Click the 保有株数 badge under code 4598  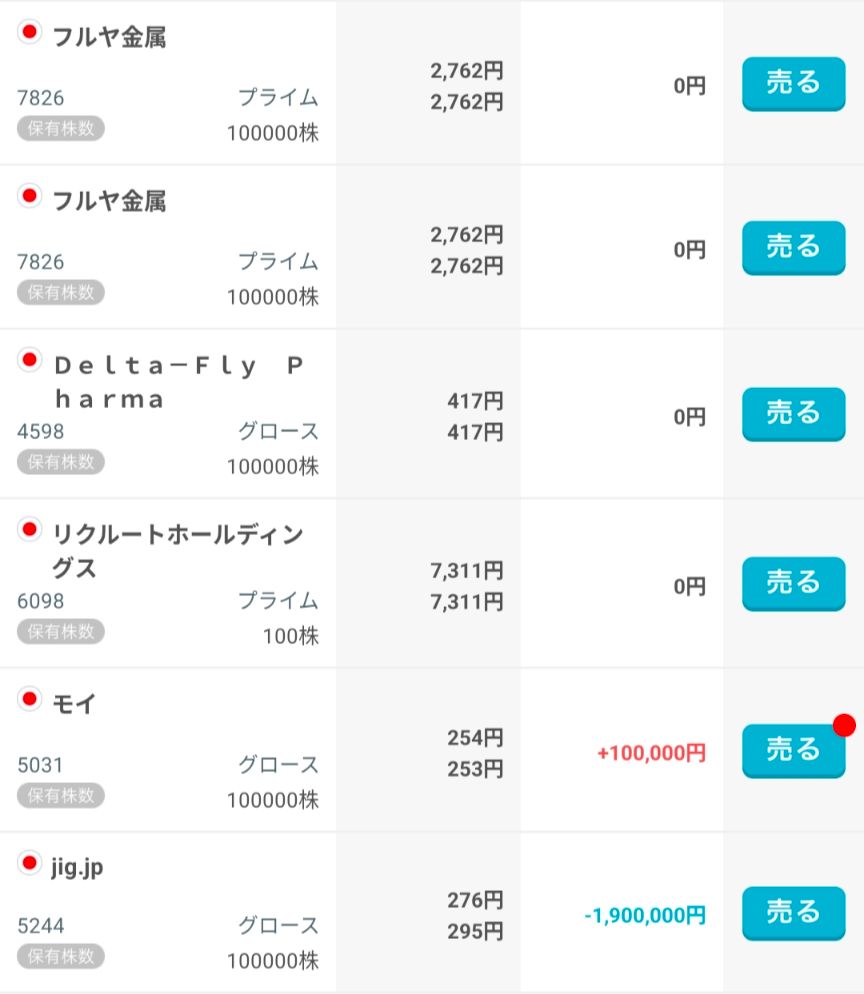click(x=61, y=462)
